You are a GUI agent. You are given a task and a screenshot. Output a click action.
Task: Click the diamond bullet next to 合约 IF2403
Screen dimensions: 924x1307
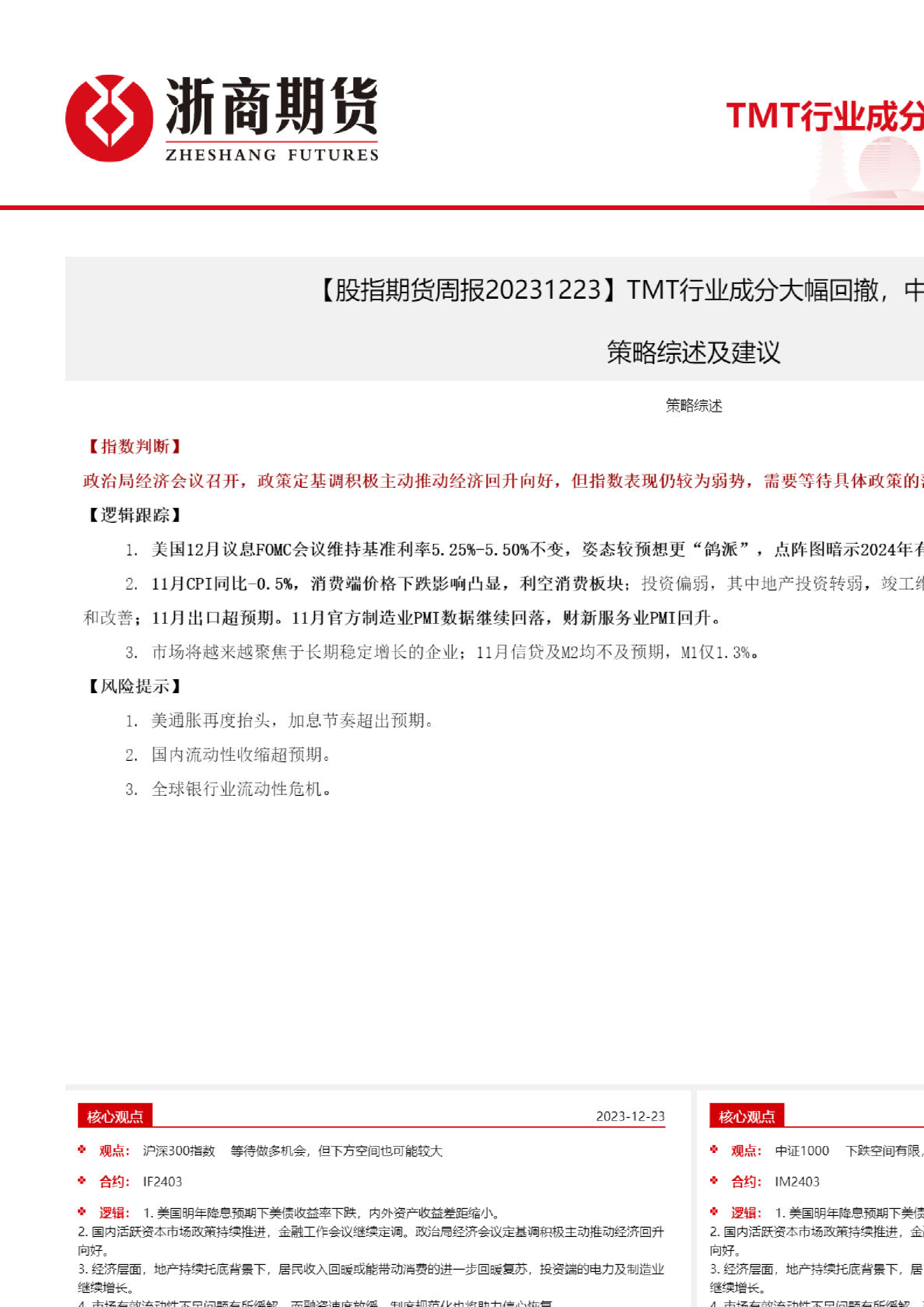(82, 1181)
